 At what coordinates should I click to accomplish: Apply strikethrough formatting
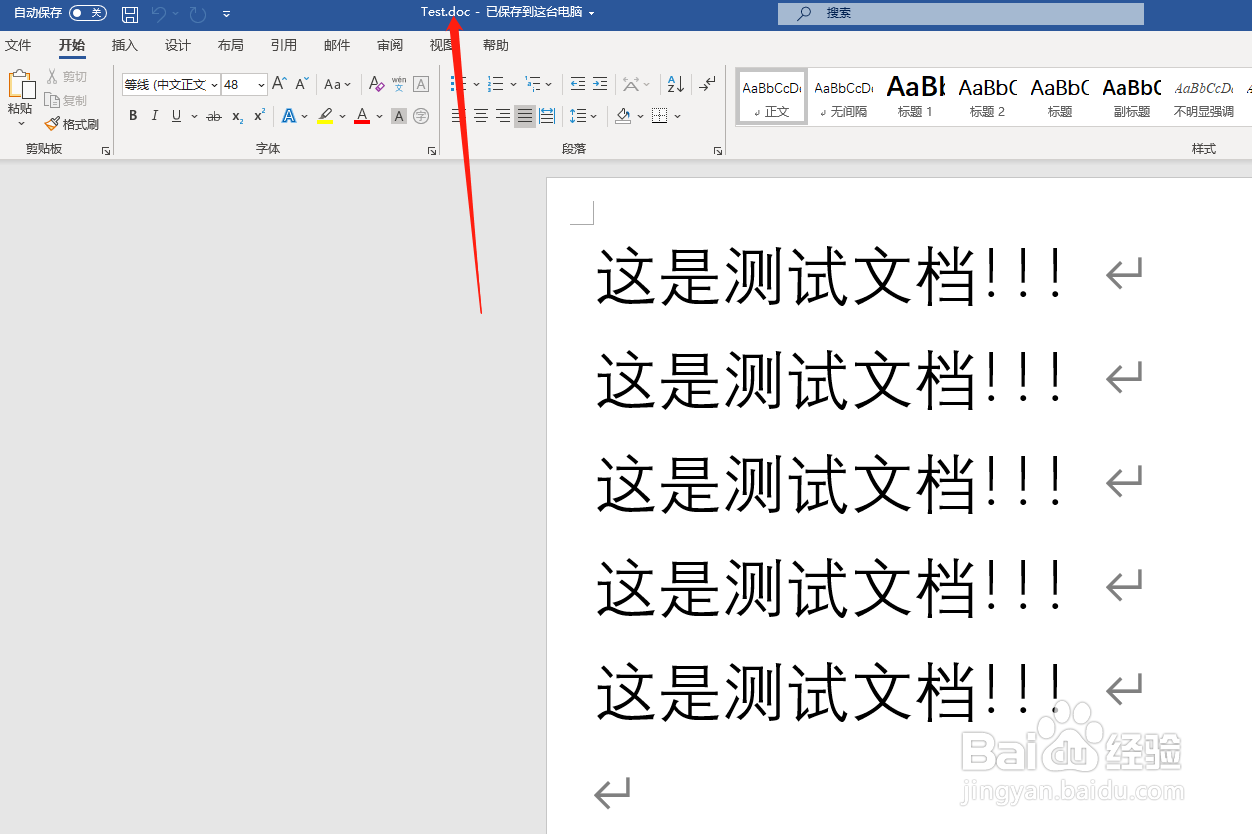click(213, 116)
